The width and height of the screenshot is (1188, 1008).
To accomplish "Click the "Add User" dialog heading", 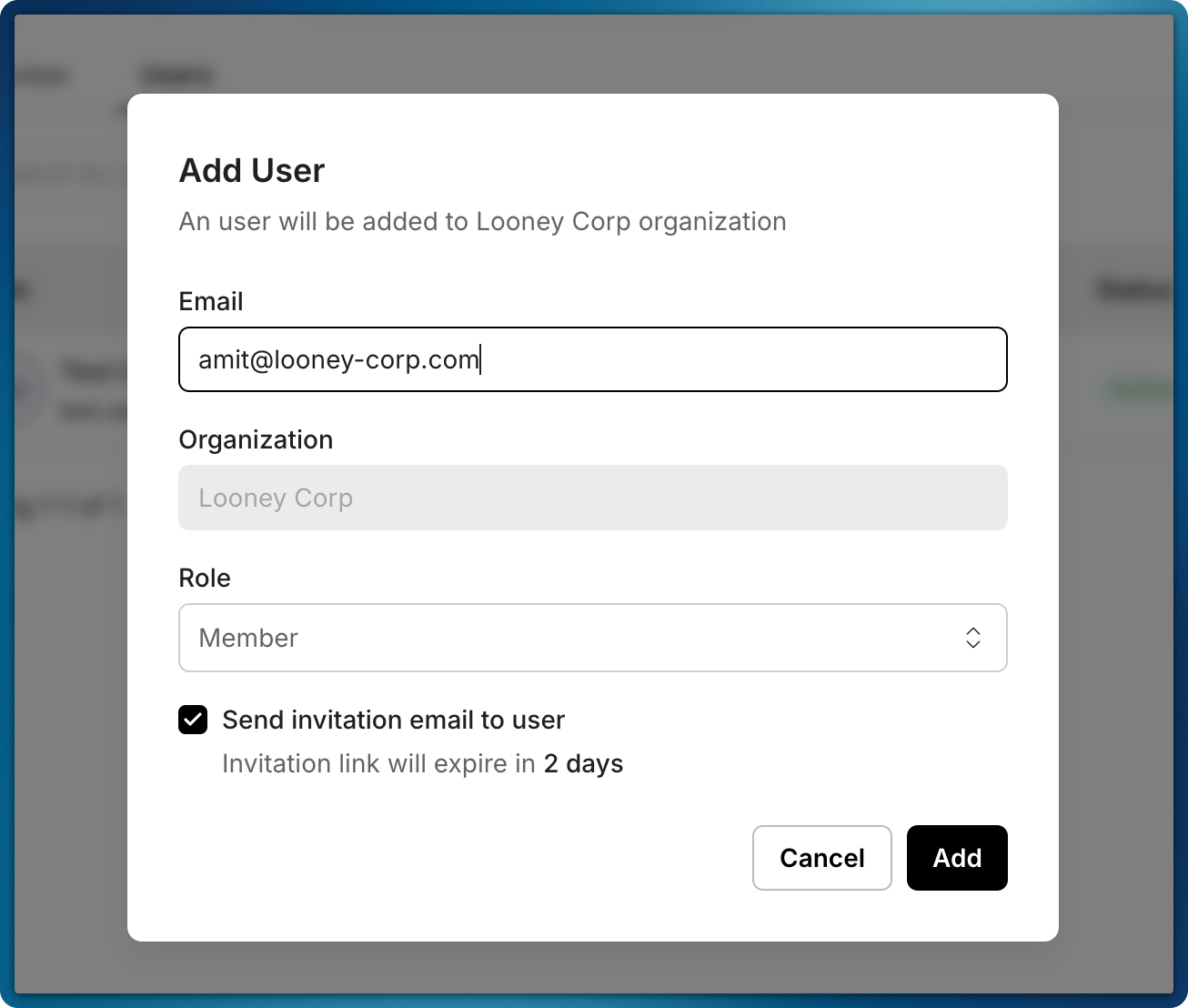I will (x=252, y=170).
